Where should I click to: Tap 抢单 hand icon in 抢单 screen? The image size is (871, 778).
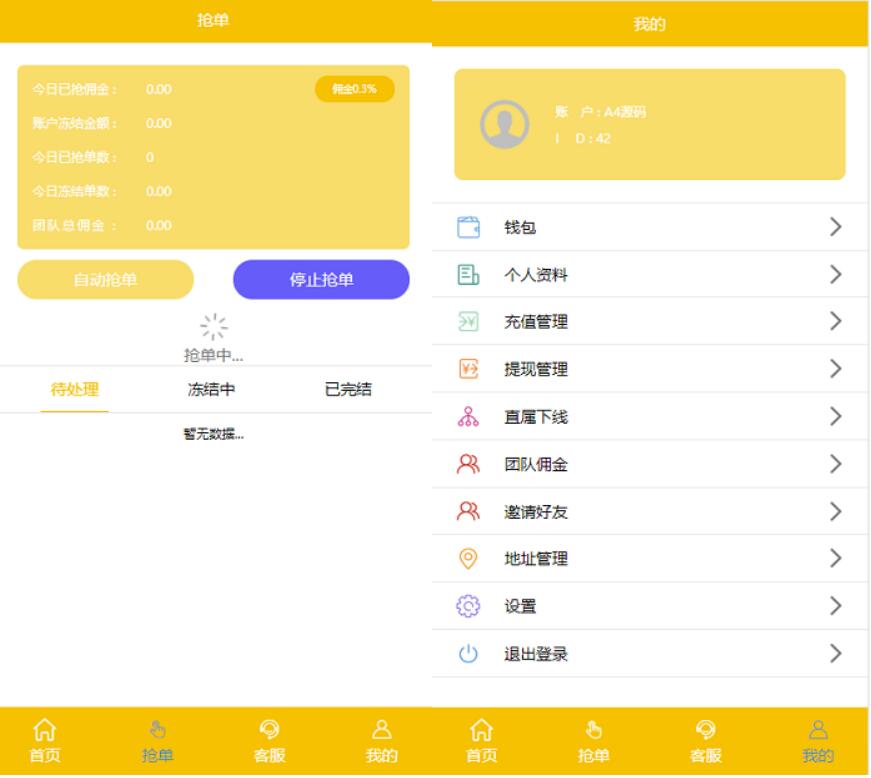[158, 730]
